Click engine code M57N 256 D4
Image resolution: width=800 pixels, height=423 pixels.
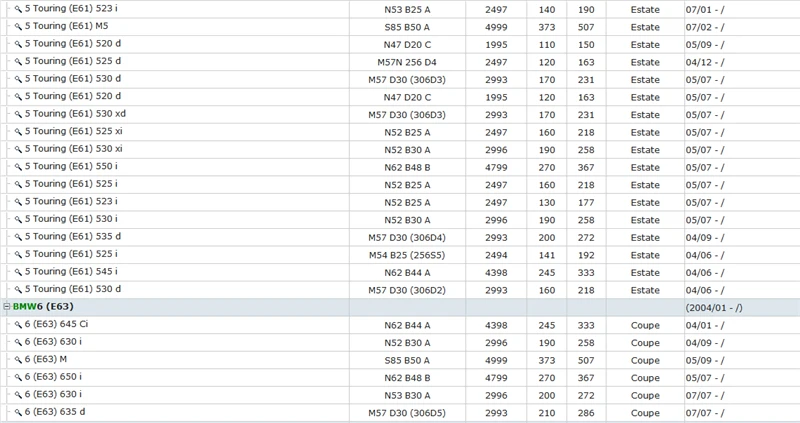tap(407, 62)
